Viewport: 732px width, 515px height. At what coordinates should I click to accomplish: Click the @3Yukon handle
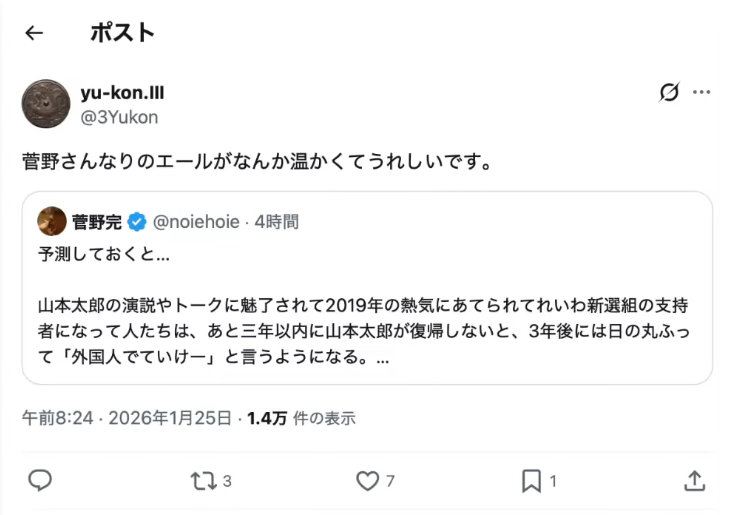pos(119,116)
